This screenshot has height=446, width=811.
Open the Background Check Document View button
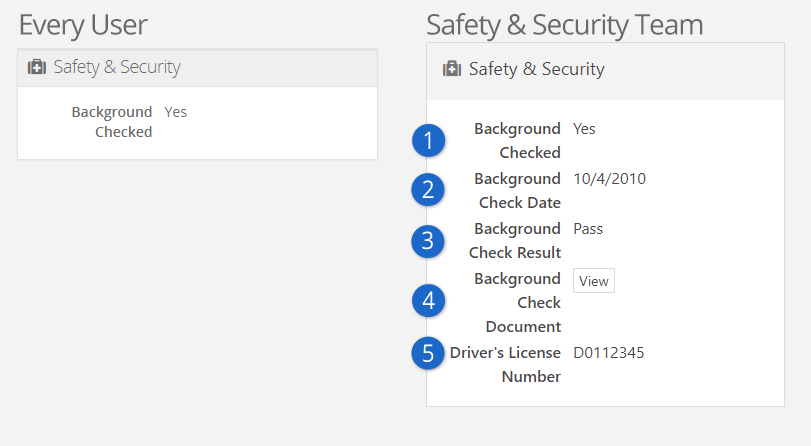(594, 281)
